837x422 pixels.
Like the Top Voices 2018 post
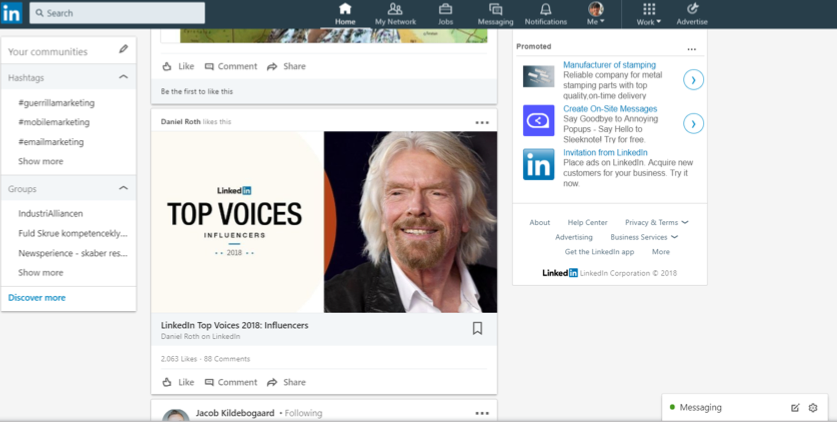pyautogui.click(x=178, y=382)
